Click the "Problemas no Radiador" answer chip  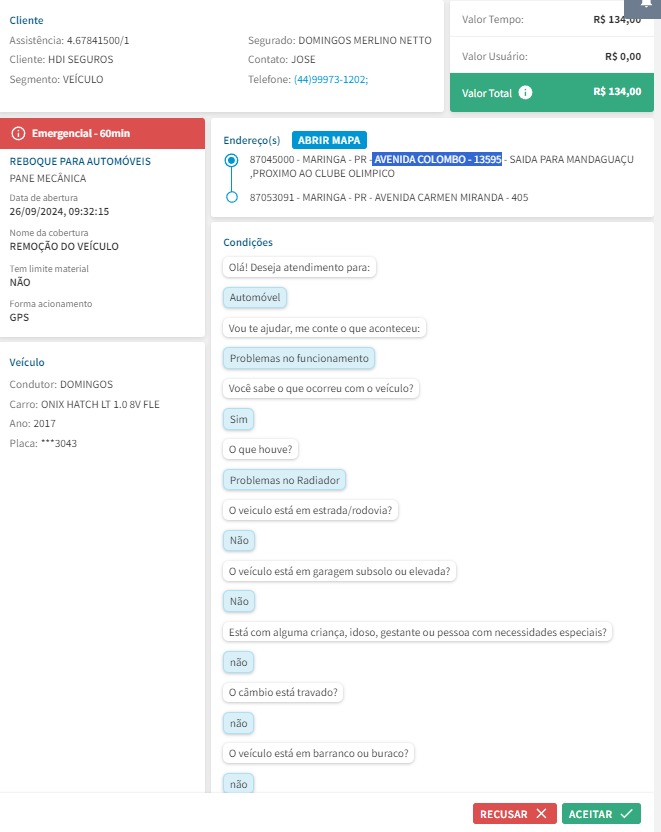(x=285, y=480)
